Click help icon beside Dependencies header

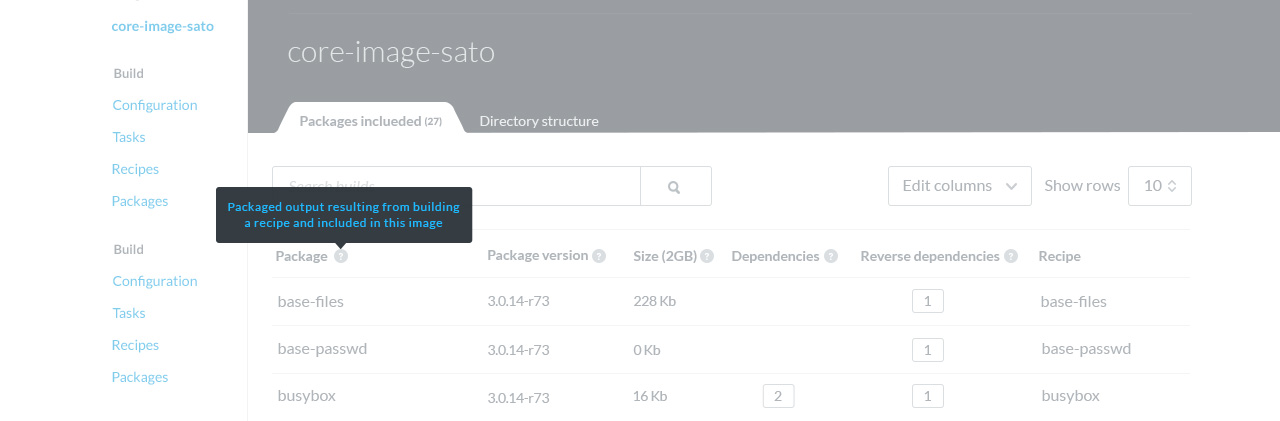830,256
